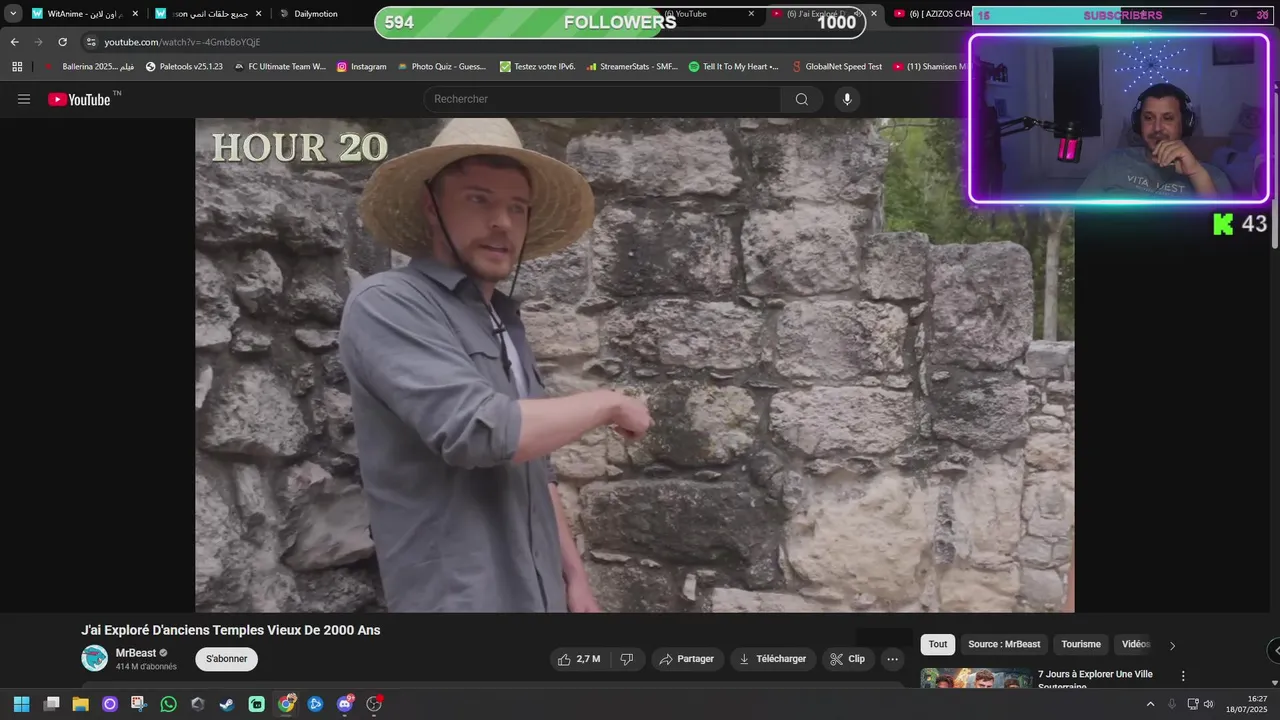Open clock showing 16:27 18/07/2025
Viewport: 1280px width, 720px height.
(1245, 704)
